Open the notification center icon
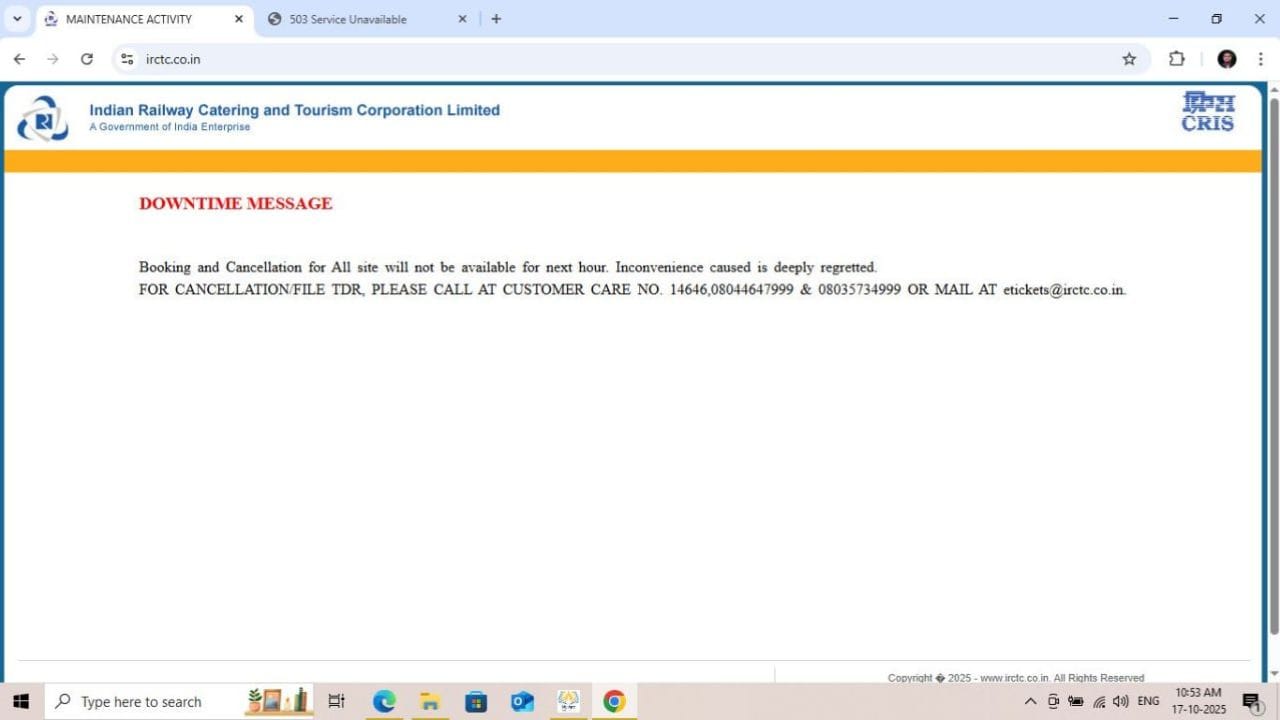 tap(1252, 701)
